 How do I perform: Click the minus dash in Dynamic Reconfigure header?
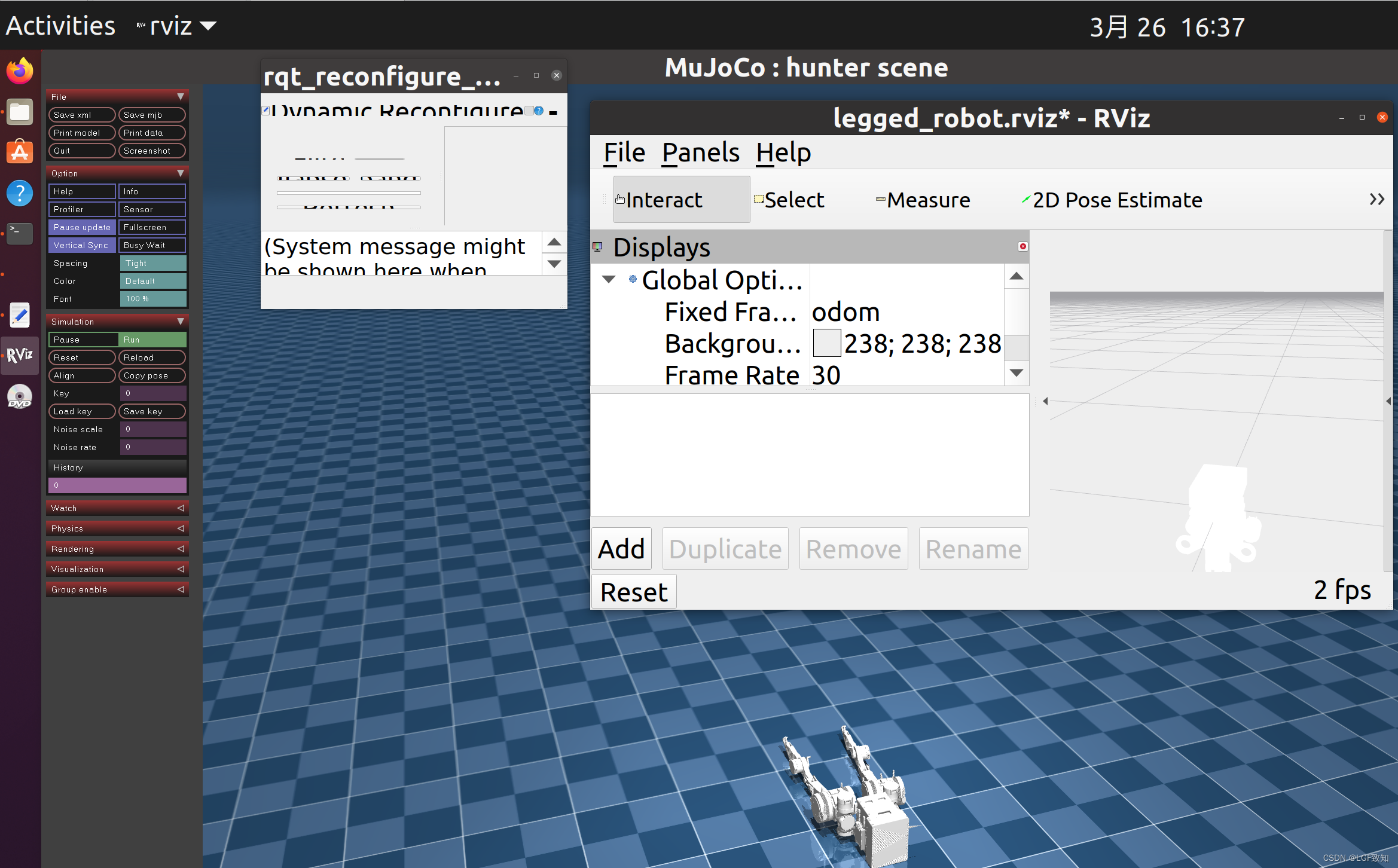[x=553, y=112]
